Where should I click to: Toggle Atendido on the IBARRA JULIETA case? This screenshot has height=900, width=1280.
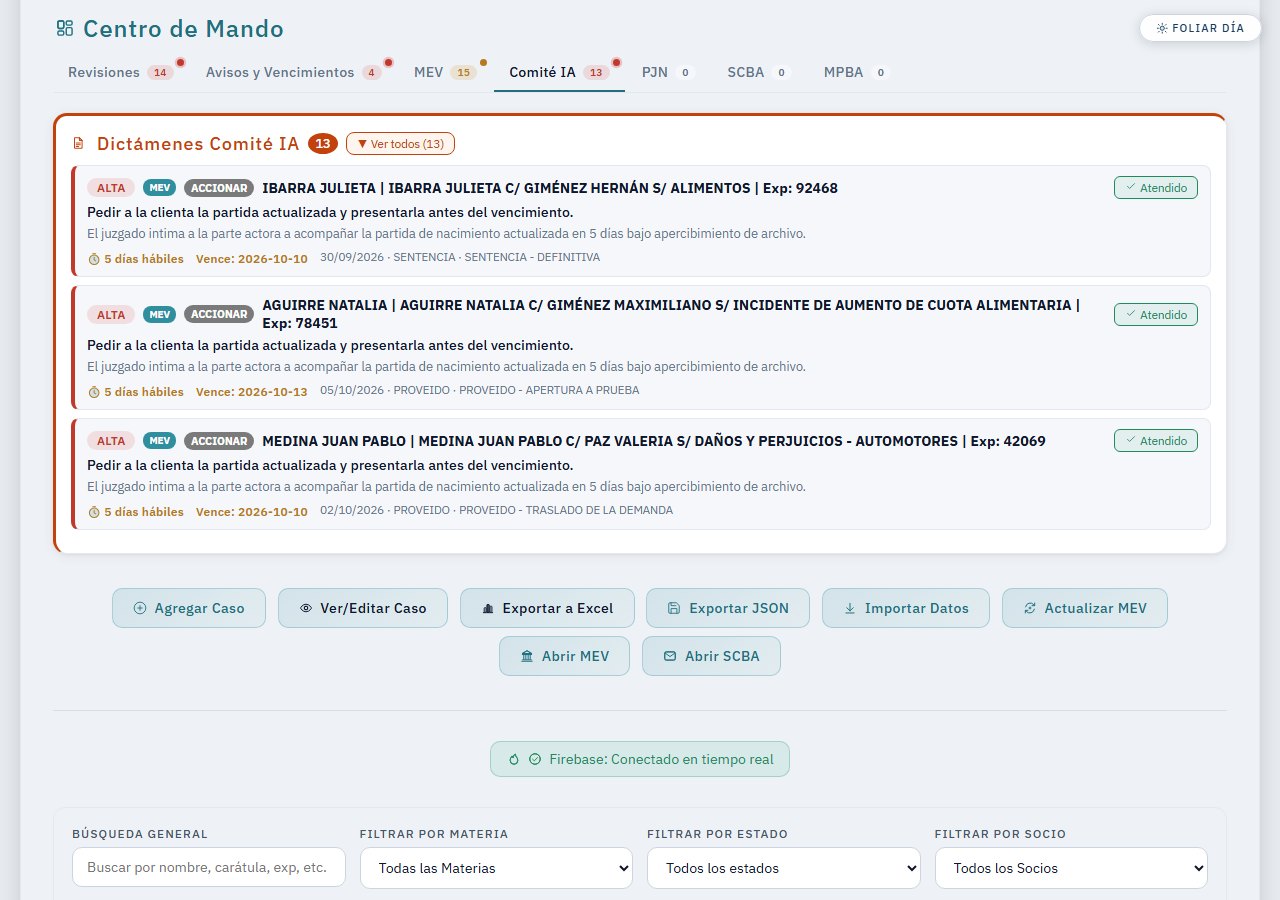(1156, 187)
